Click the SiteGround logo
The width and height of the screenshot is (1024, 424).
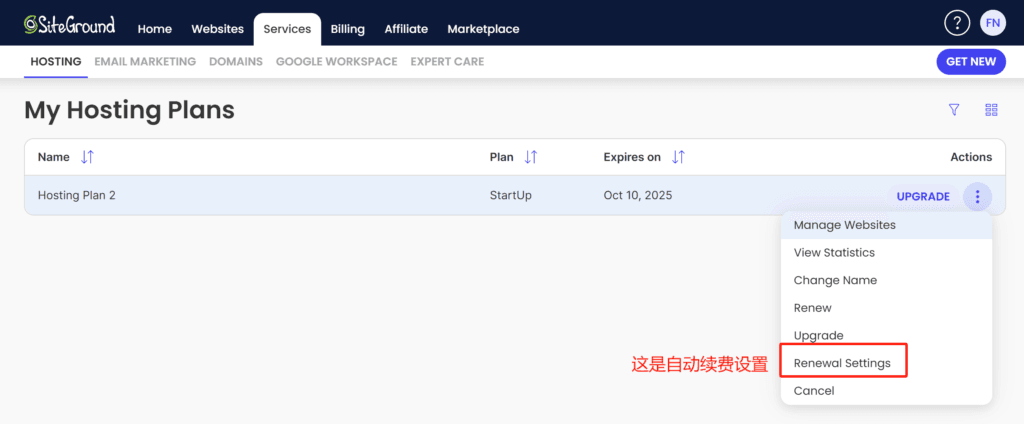(70, 24)
